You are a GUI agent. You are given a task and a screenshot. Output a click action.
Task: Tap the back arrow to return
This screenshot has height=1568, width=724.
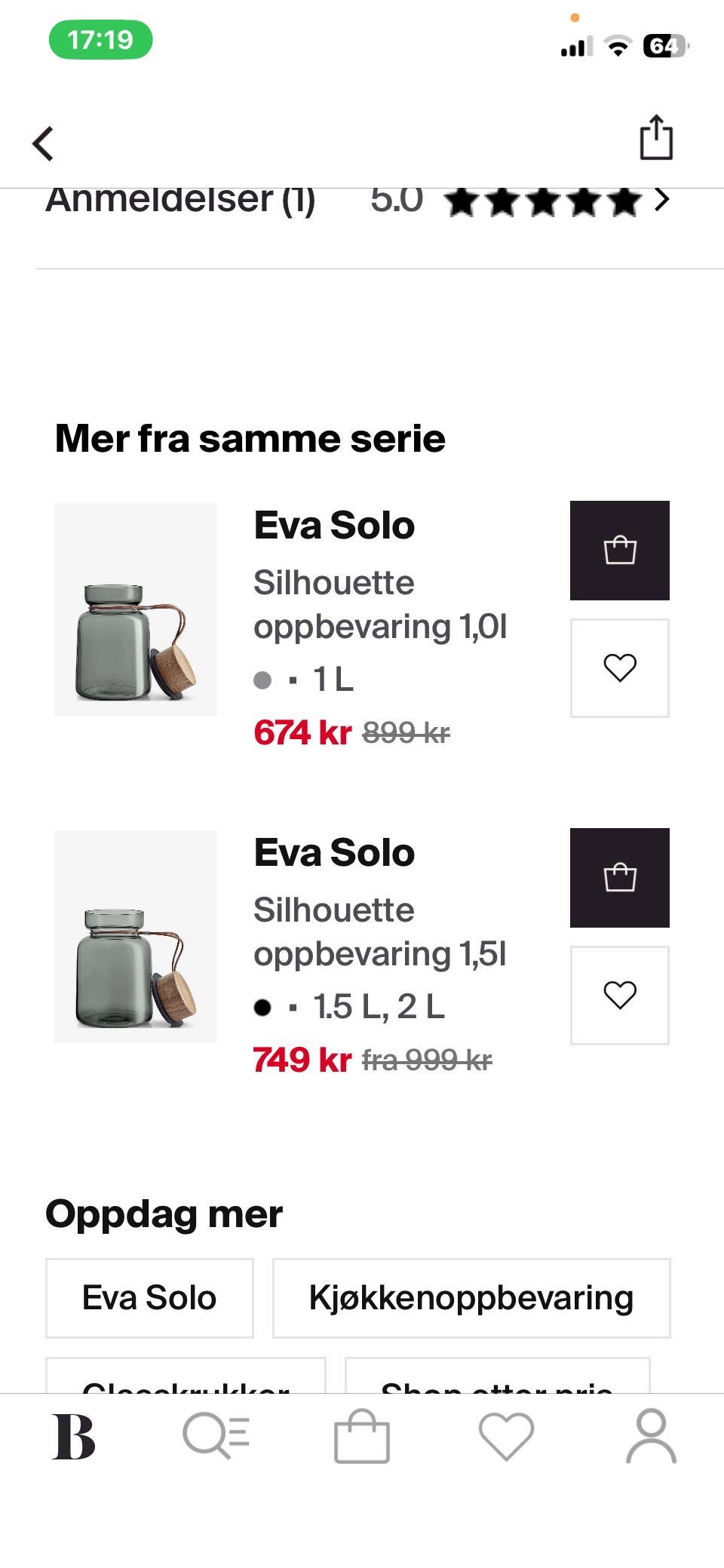pyautogui.click(x=43, y=142)
